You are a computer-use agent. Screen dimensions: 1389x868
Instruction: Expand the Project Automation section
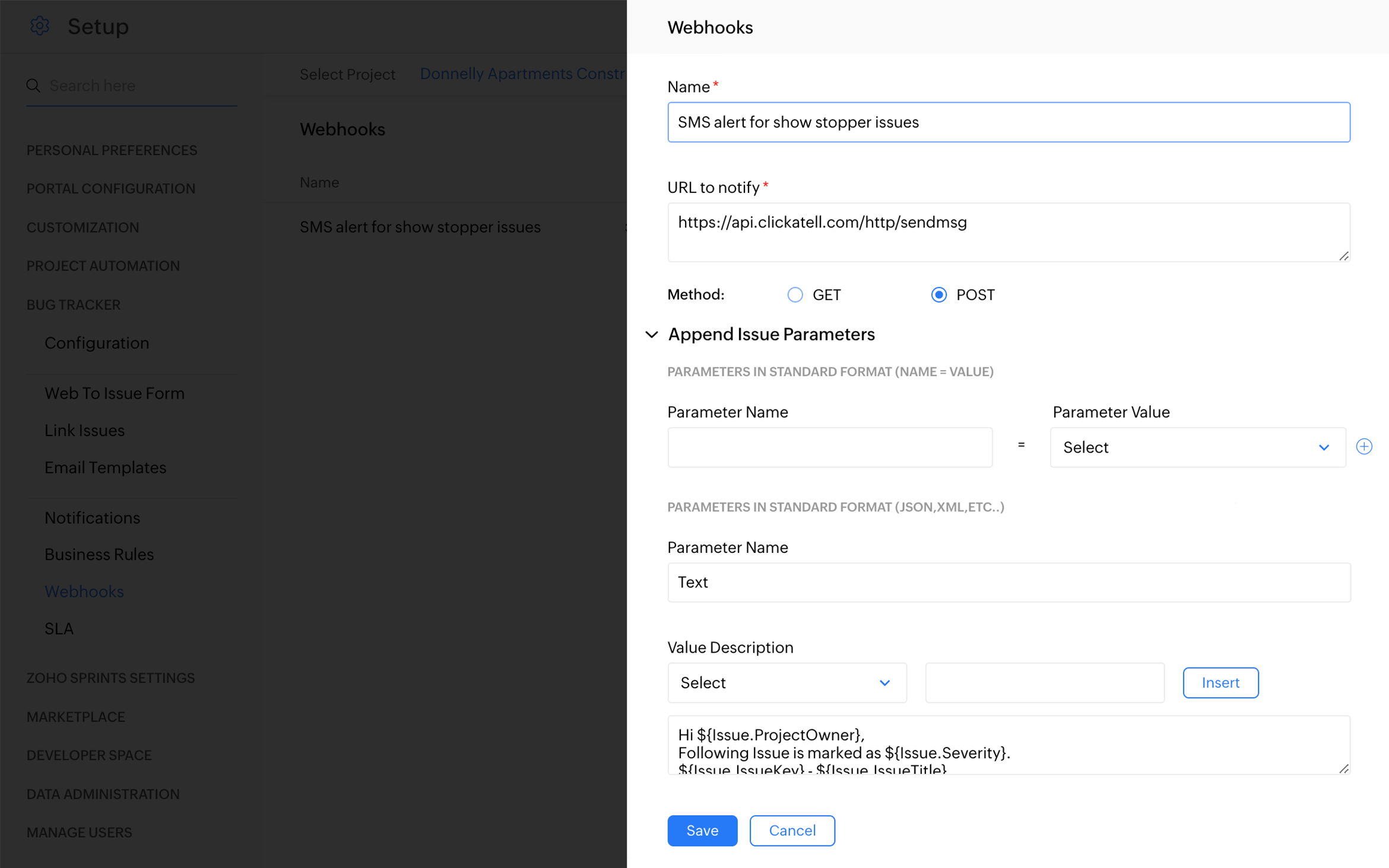(103, 266)
